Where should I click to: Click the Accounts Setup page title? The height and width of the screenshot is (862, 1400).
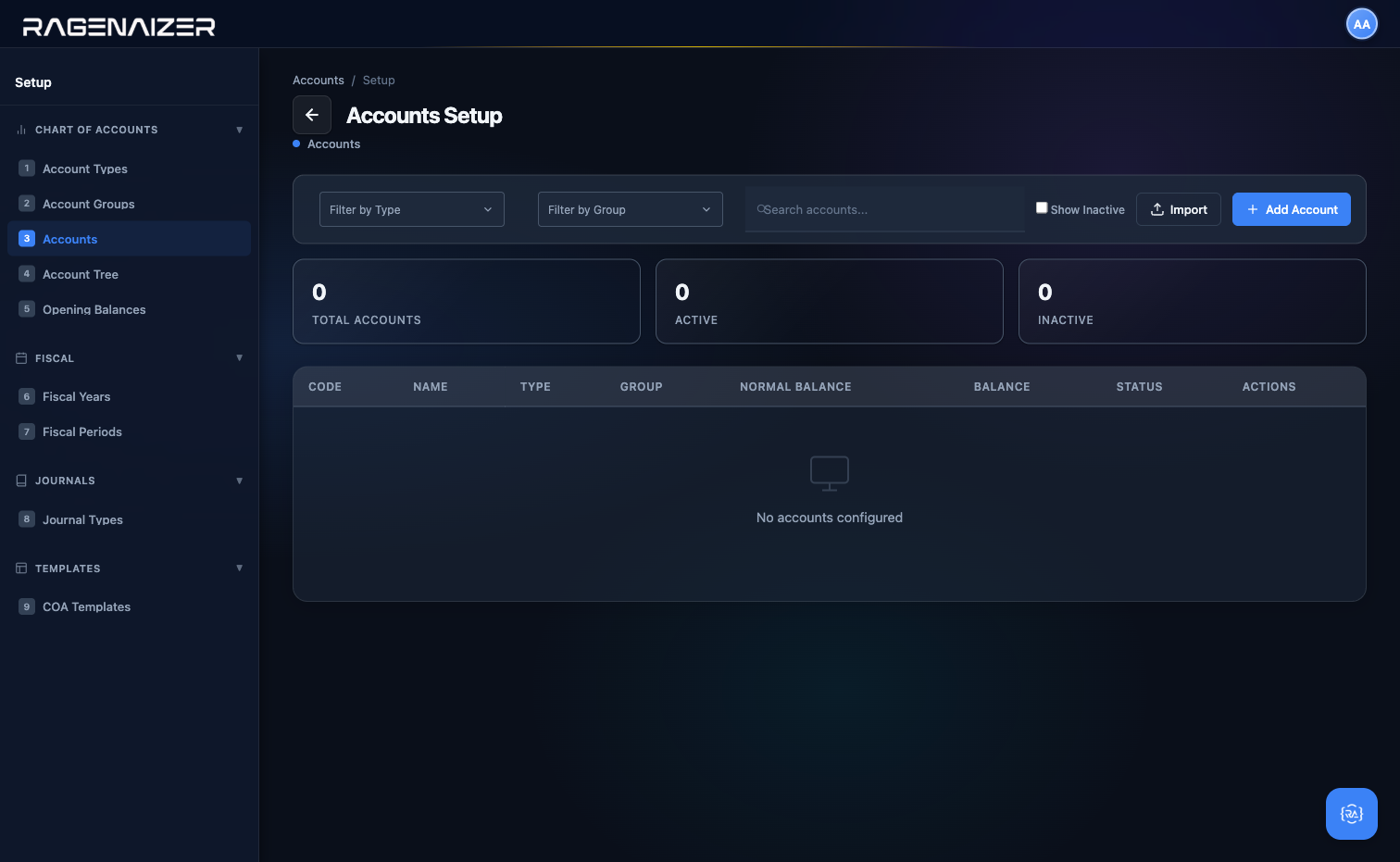(424, 116)
